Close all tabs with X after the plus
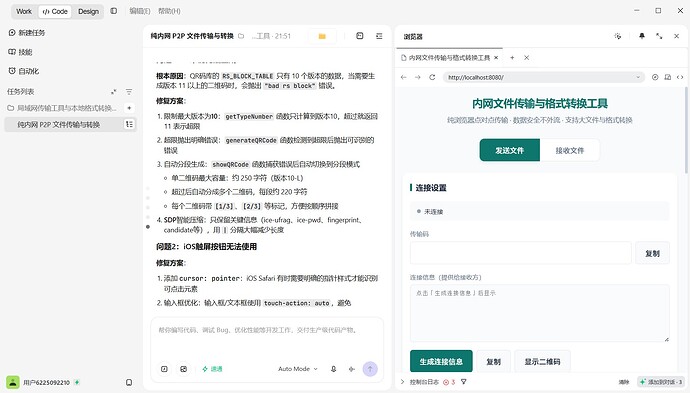 tap(526, 58)
